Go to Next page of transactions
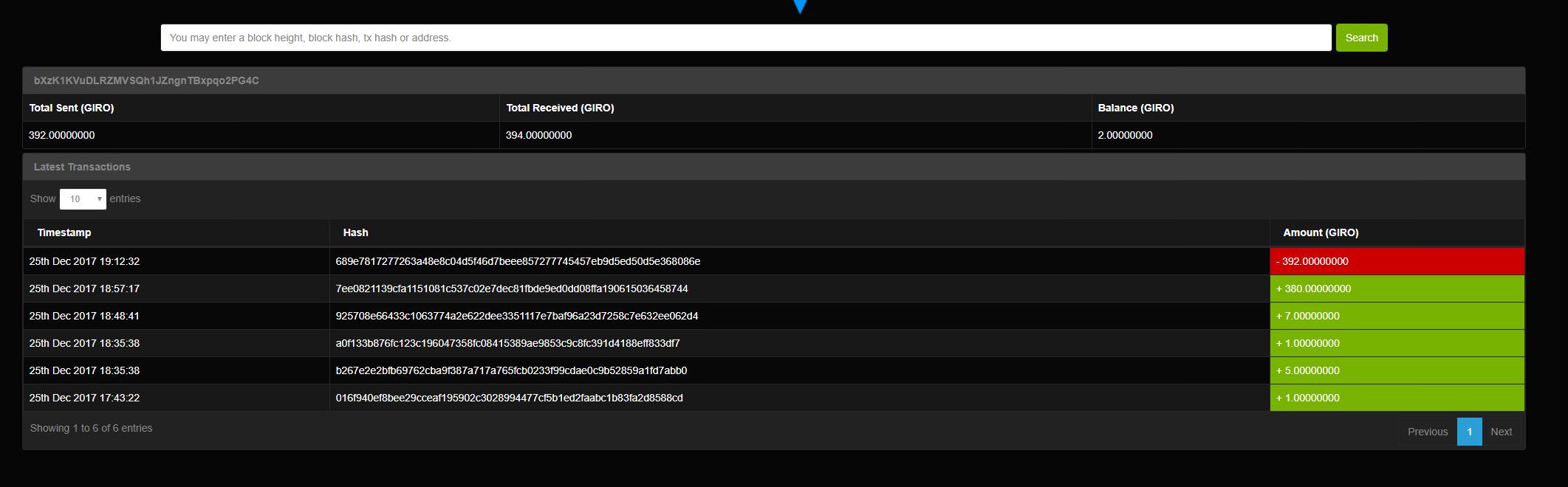This screenshot has height=487, width=1568. pos(1501,432)
